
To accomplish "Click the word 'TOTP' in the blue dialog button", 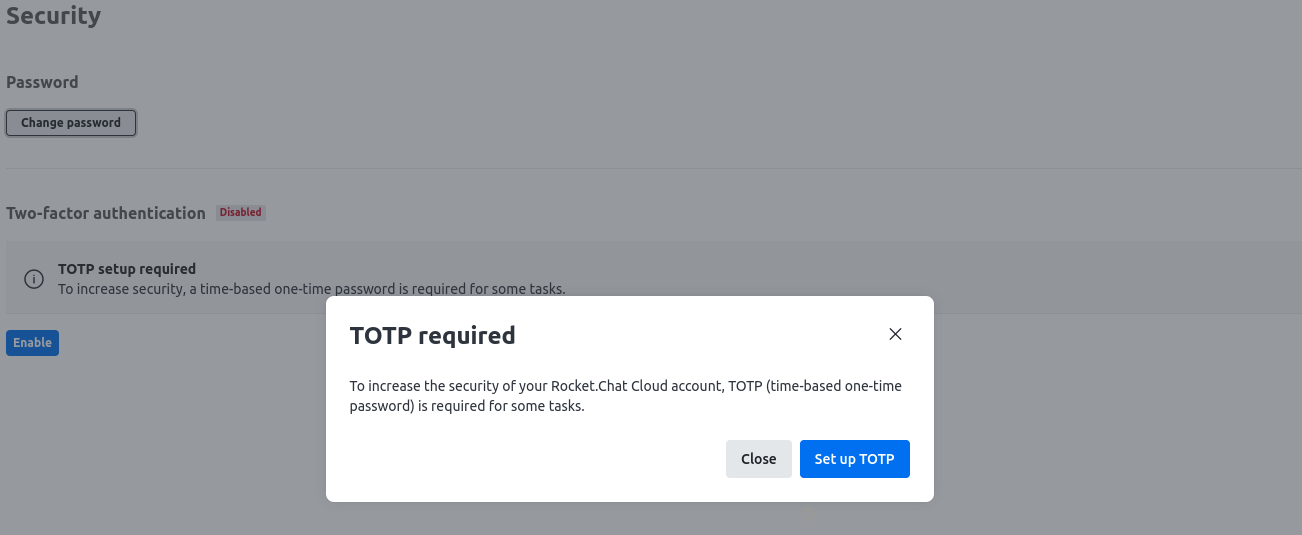I will [877, 459].
